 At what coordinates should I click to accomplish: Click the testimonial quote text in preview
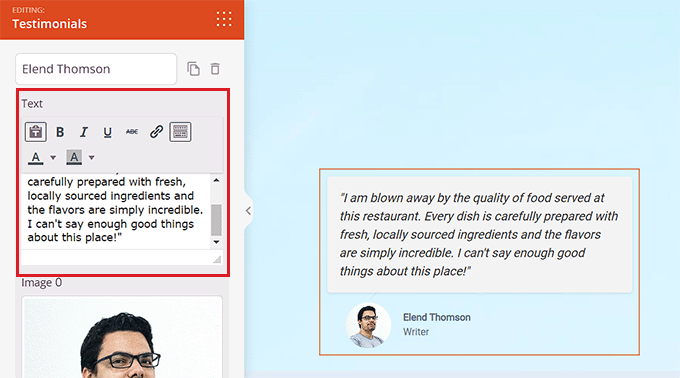pos(479,235)
